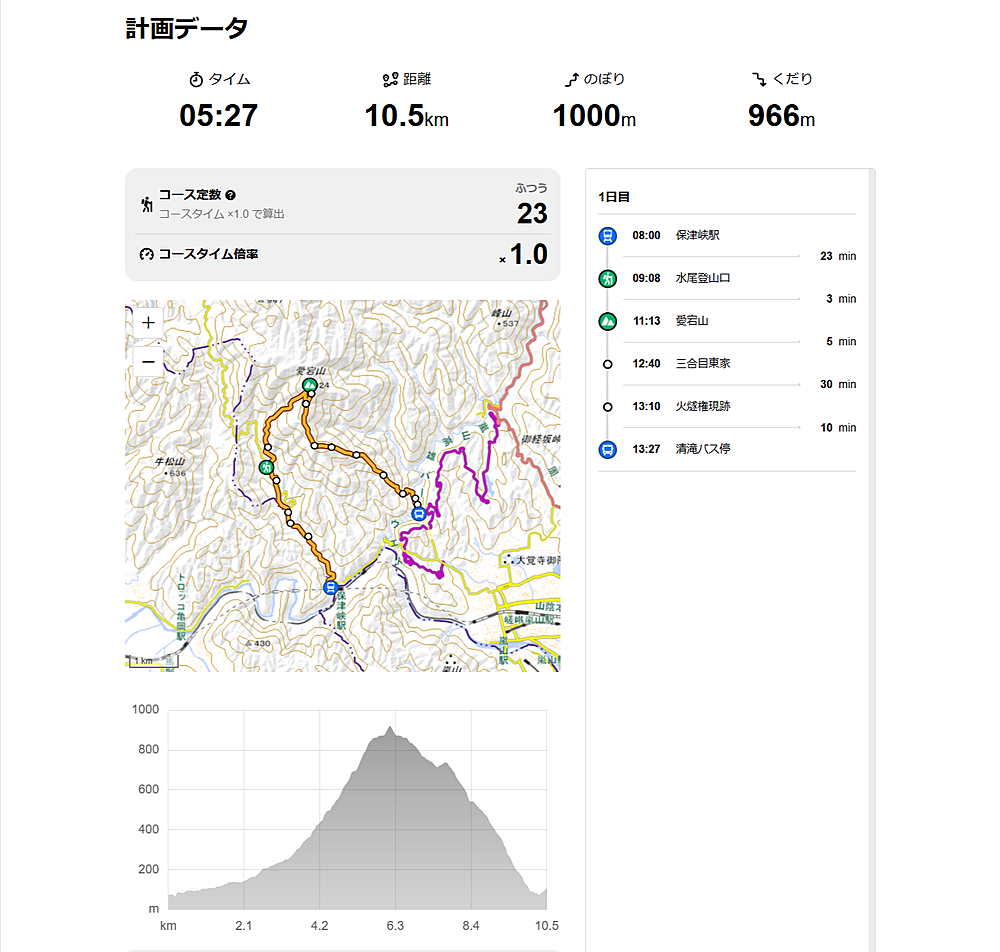Image resolution: width=1000 pixels, height=952 pixels.
Task: Click the Mt. Atago summit marker on map
Action: tap(309, 384)
